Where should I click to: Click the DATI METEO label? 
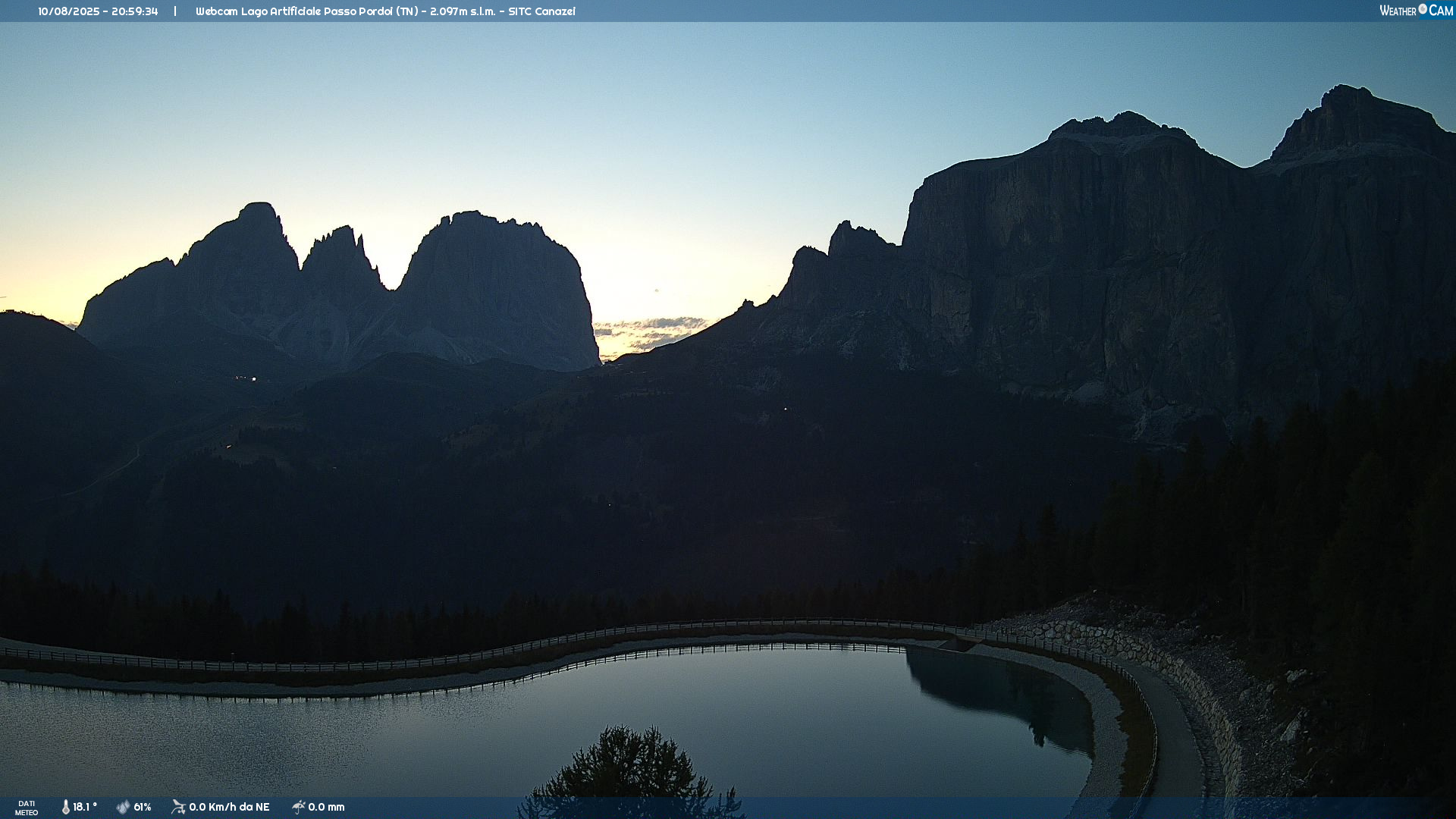coord(27,808)
